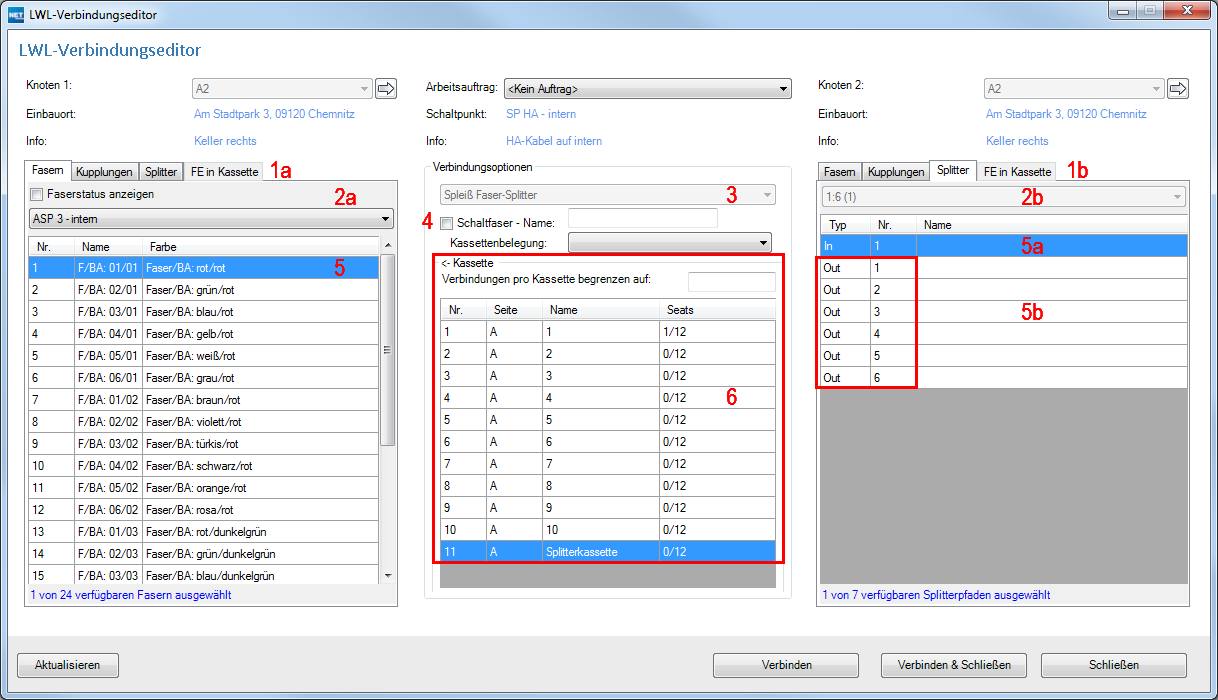Click the LWL-Verbindungseditor title bar icon
The image size is (1218, 700).
[x=16, y=15]
